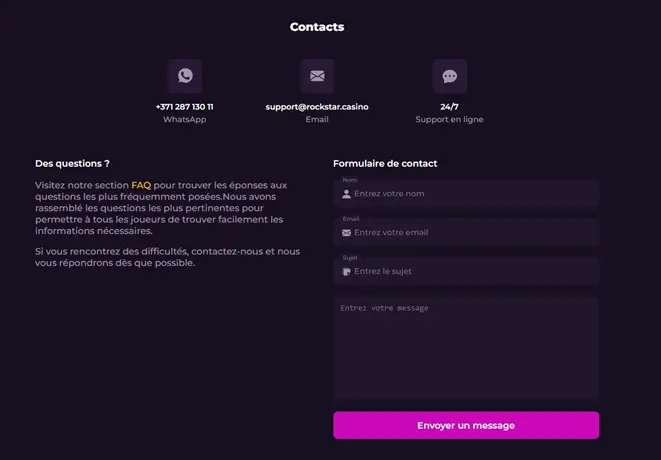Image resolution: width=661 pixels, height=460 pixels.
Task: Click the "Email" label below the support address
Action: point(317,119)
